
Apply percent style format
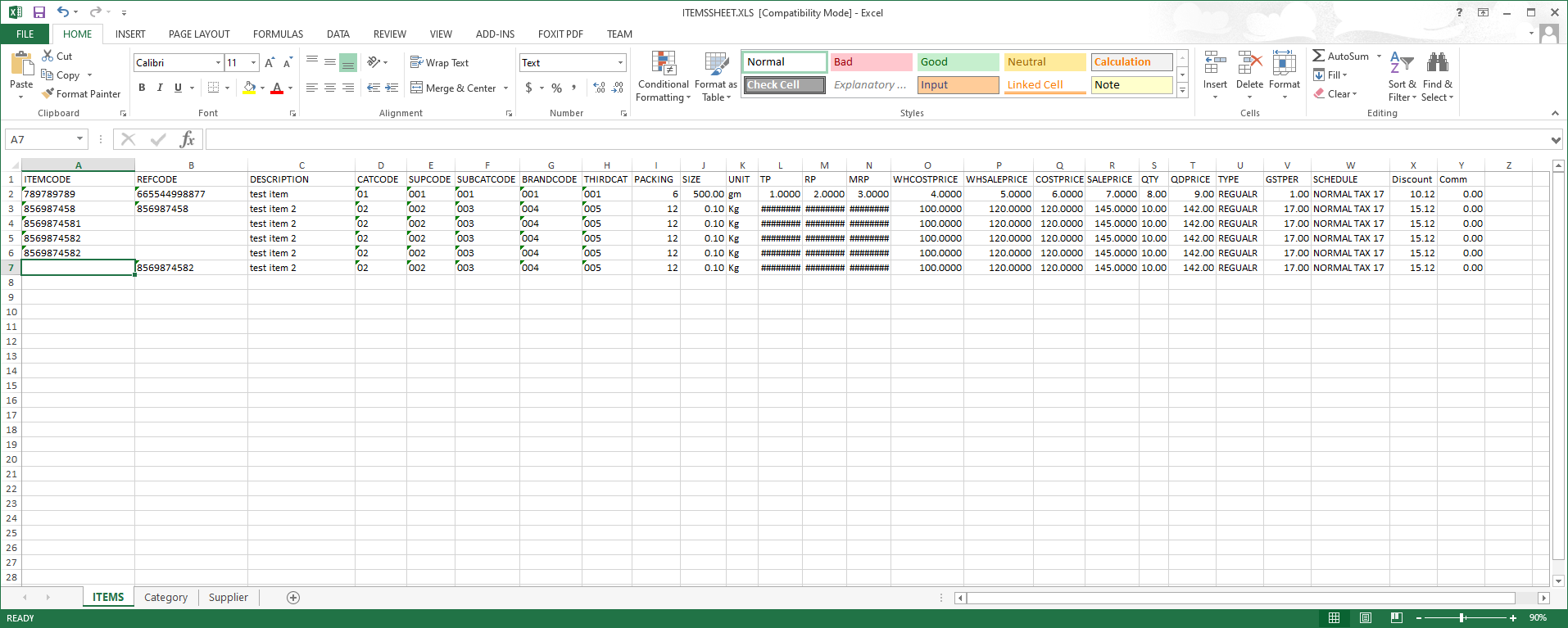coord(556,88)
